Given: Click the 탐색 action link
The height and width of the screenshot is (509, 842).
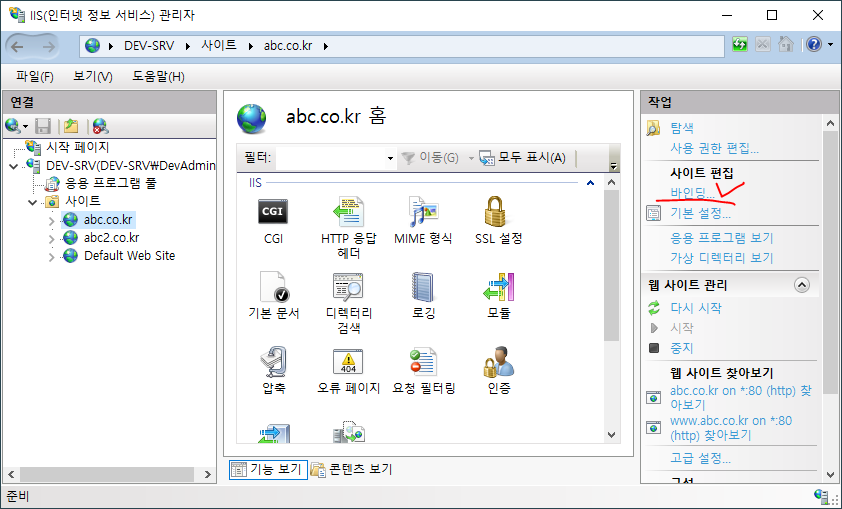Looking at the screenshot, I should click(682, 128).
